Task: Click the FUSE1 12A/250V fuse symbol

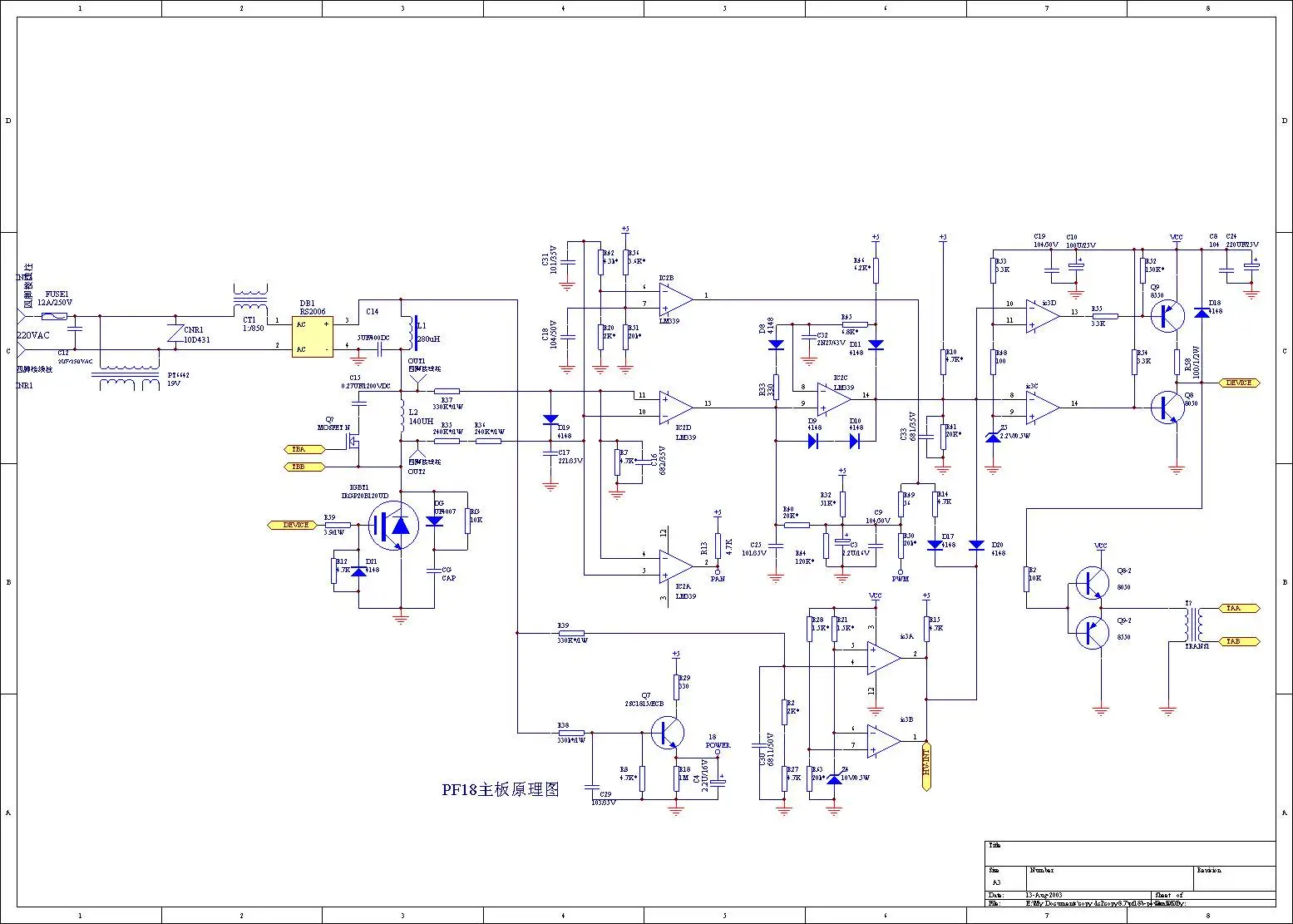Action: pyautogui.click(x=56, y=316)
